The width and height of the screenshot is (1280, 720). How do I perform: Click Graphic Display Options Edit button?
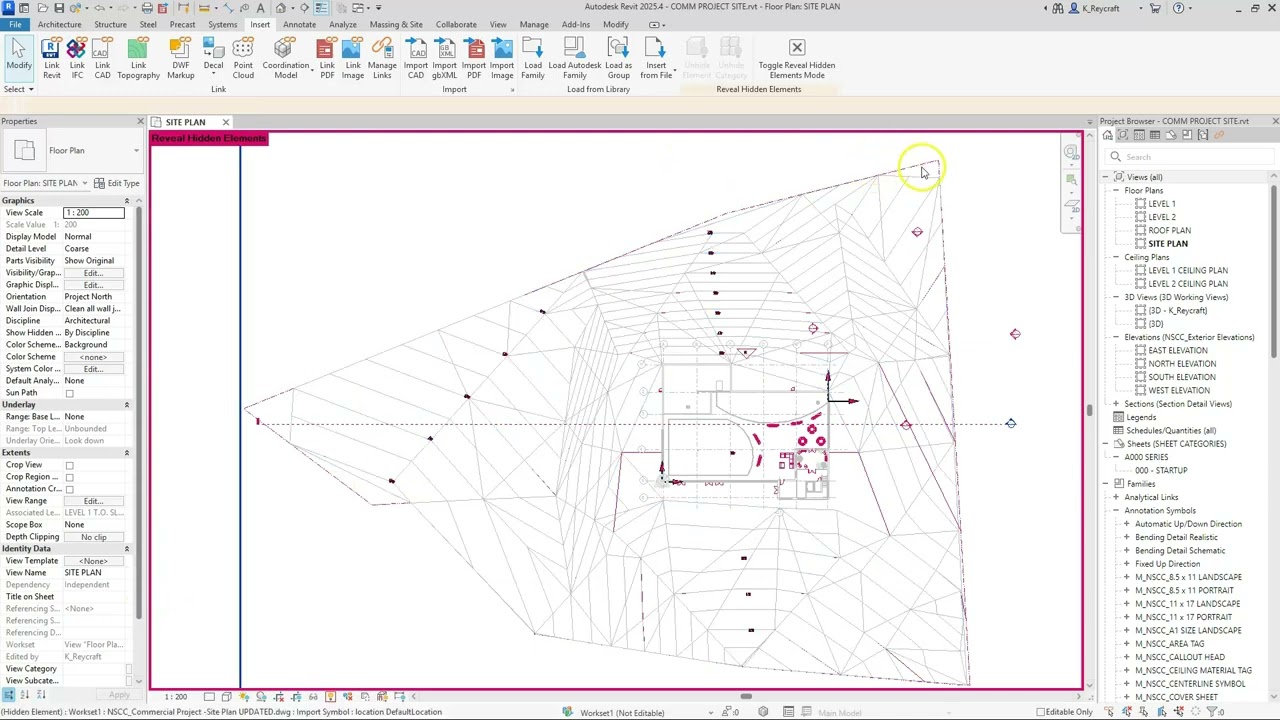93,285
